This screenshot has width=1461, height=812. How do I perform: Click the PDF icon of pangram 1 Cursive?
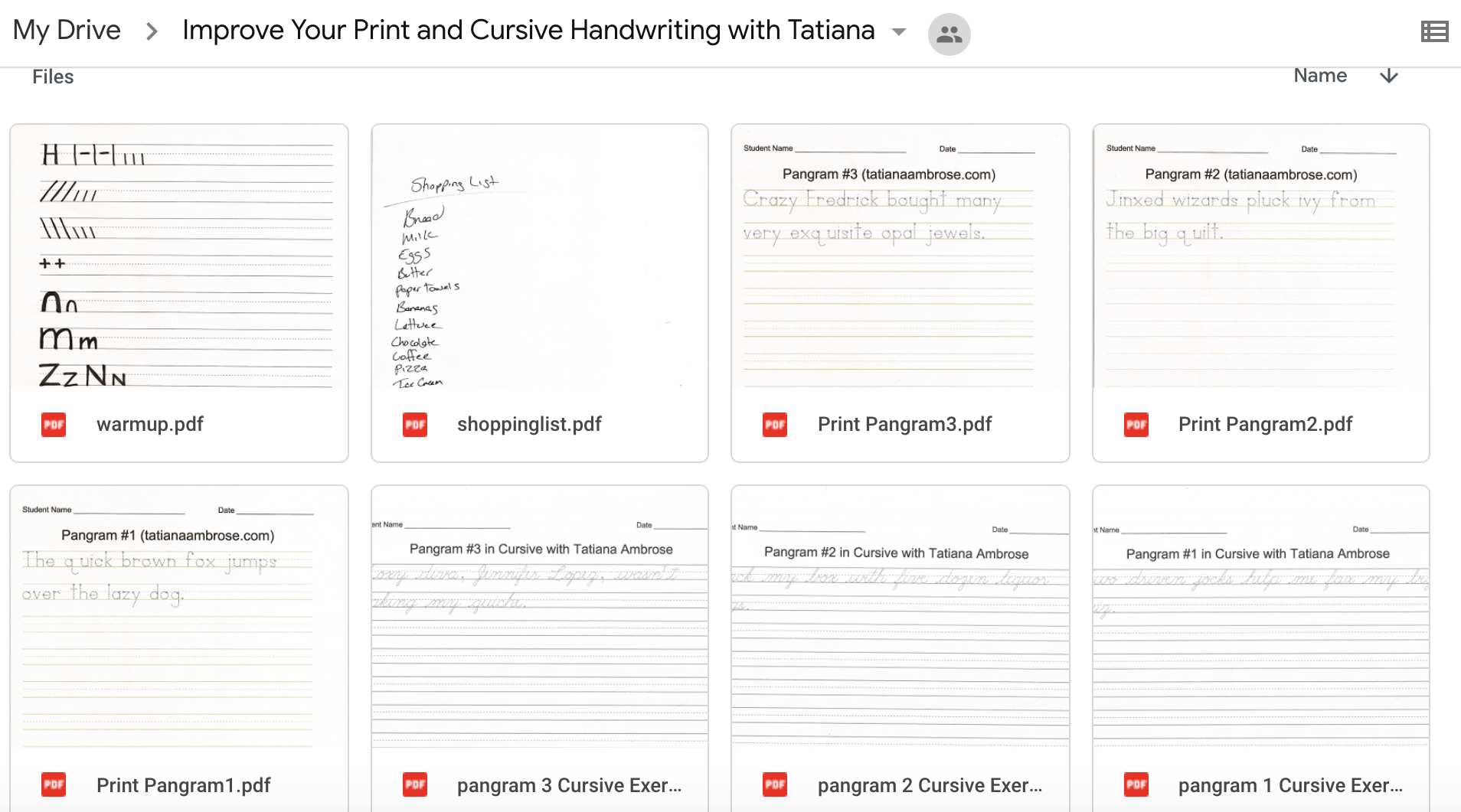(1136, 785)
